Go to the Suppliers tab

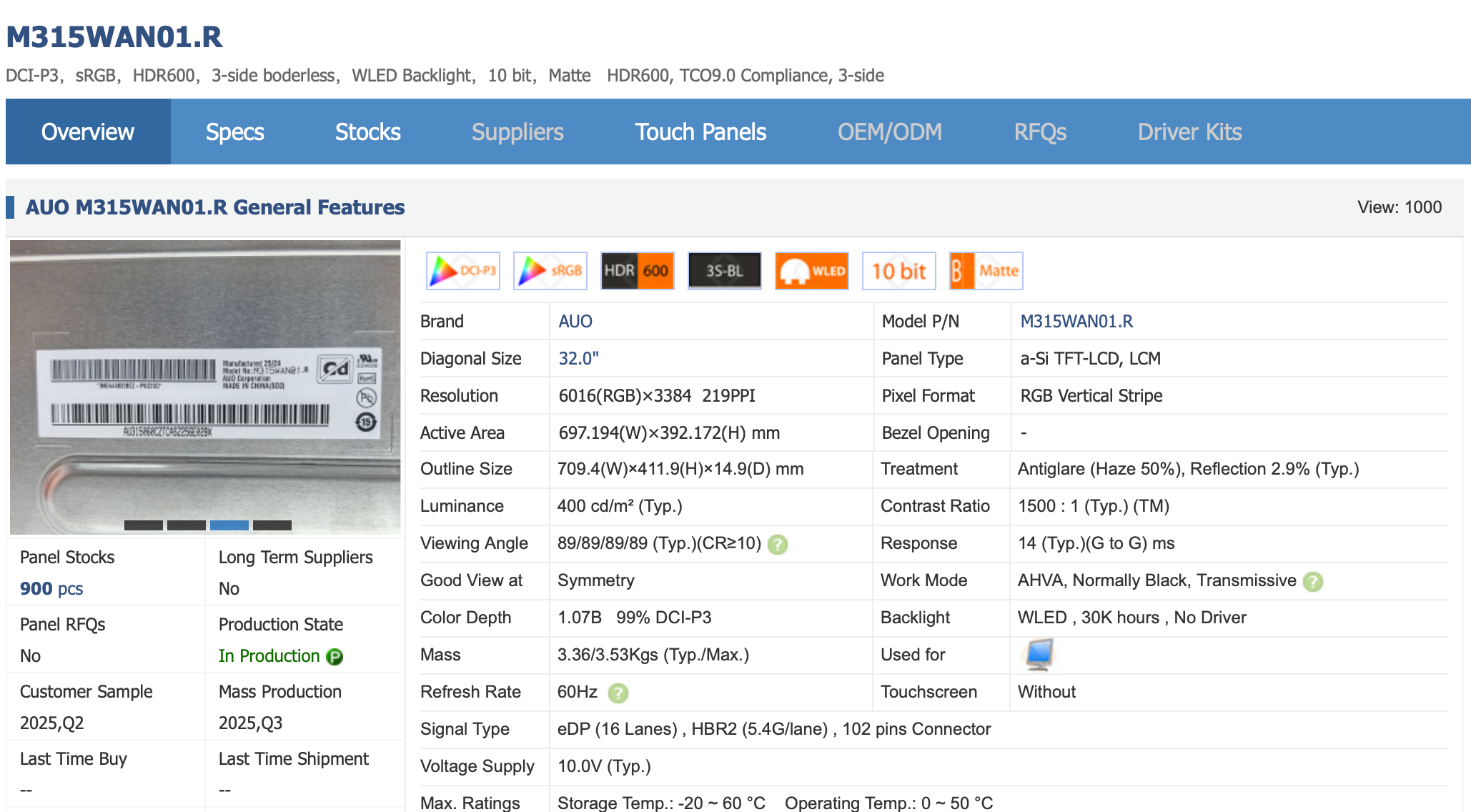[517, 132]
